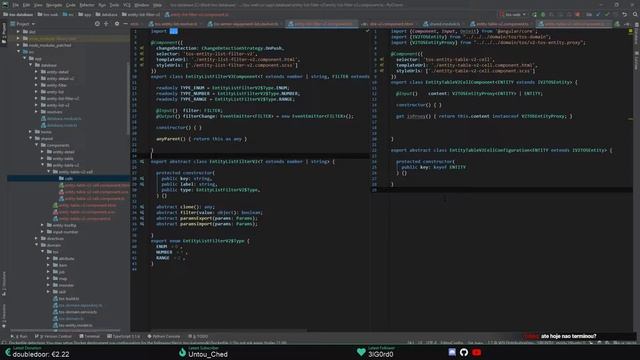Click the gutter marker beside abstract paramsImport line

(142, 224)
